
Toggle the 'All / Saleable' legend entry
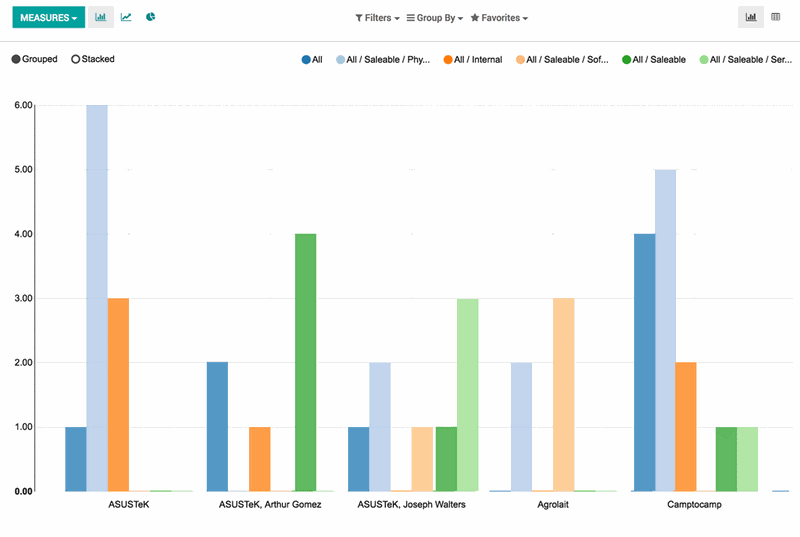pyautogui.click(x=658, y=60)
